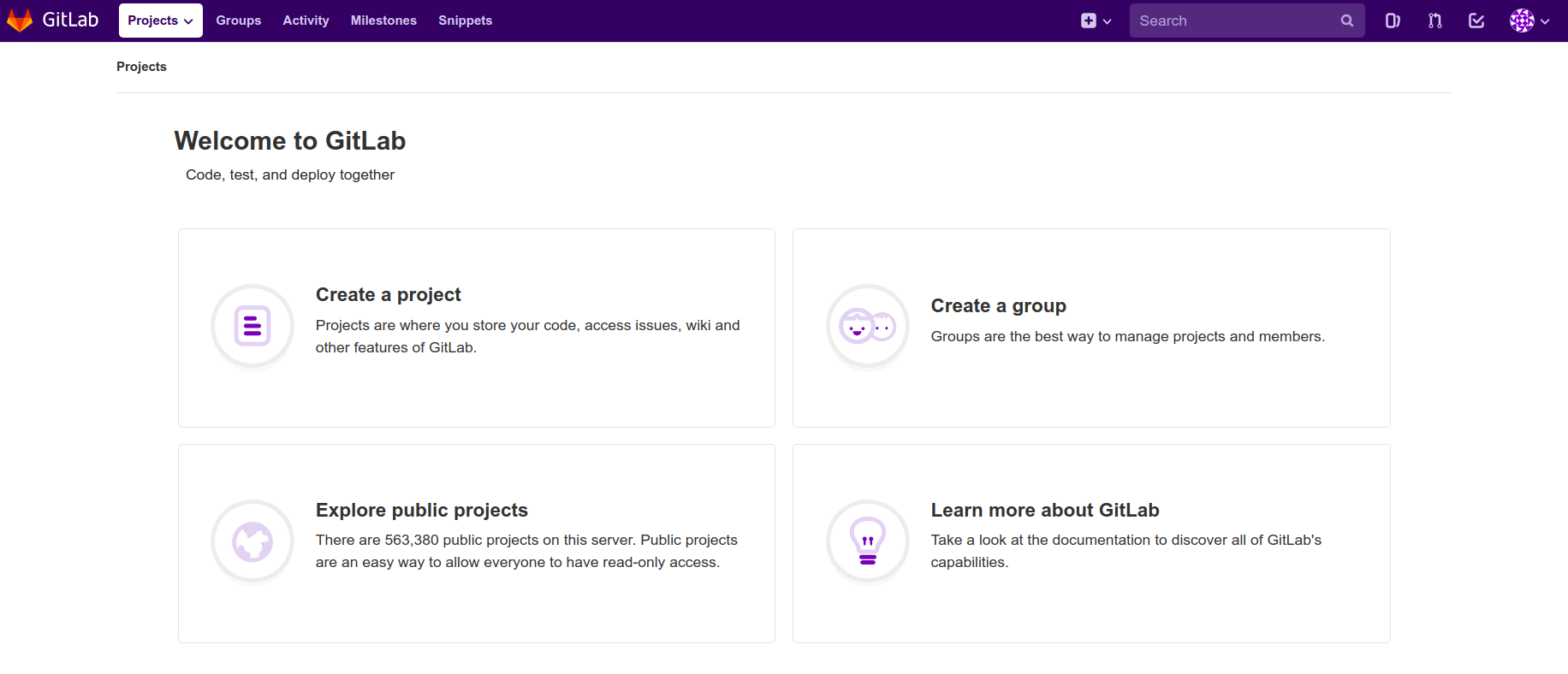This screenshot has width=1568, height=674.
Task: Click the globe explore icon
Action: tap(252, 541)
